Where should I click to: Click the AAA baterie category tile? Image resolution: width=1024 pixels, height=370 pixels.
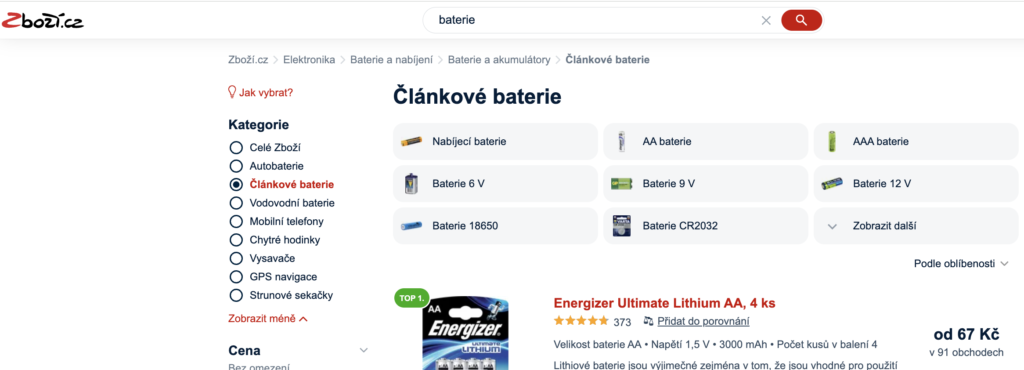(916, 141)
